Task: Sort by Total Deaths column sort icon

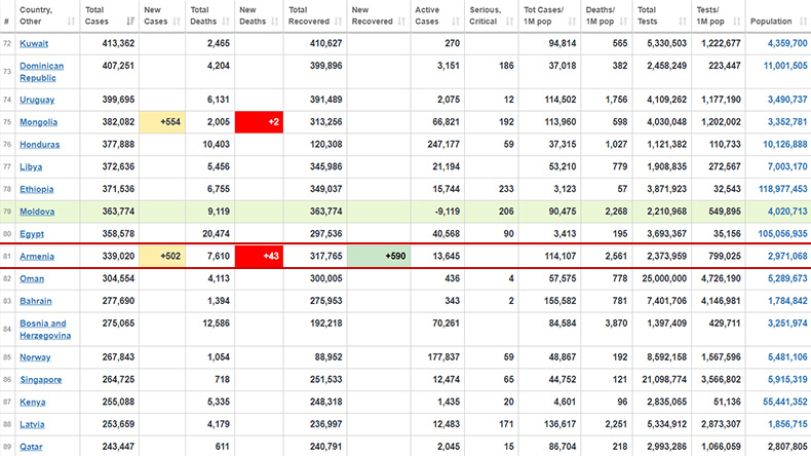Action: pyautogui.click(x=226, y=21)
